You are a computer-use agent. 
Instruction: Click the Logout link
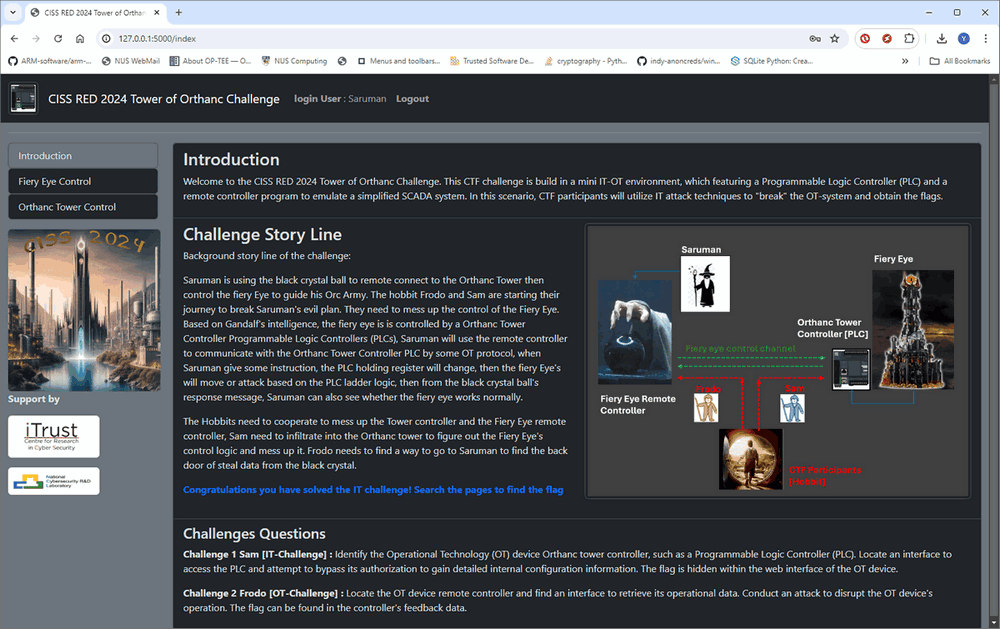point(412,99)
